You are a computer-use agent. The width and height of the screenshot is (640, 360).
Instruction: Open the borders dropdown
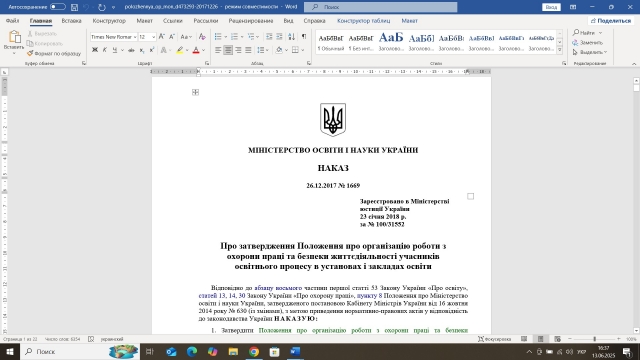click(x=302, y=50)
